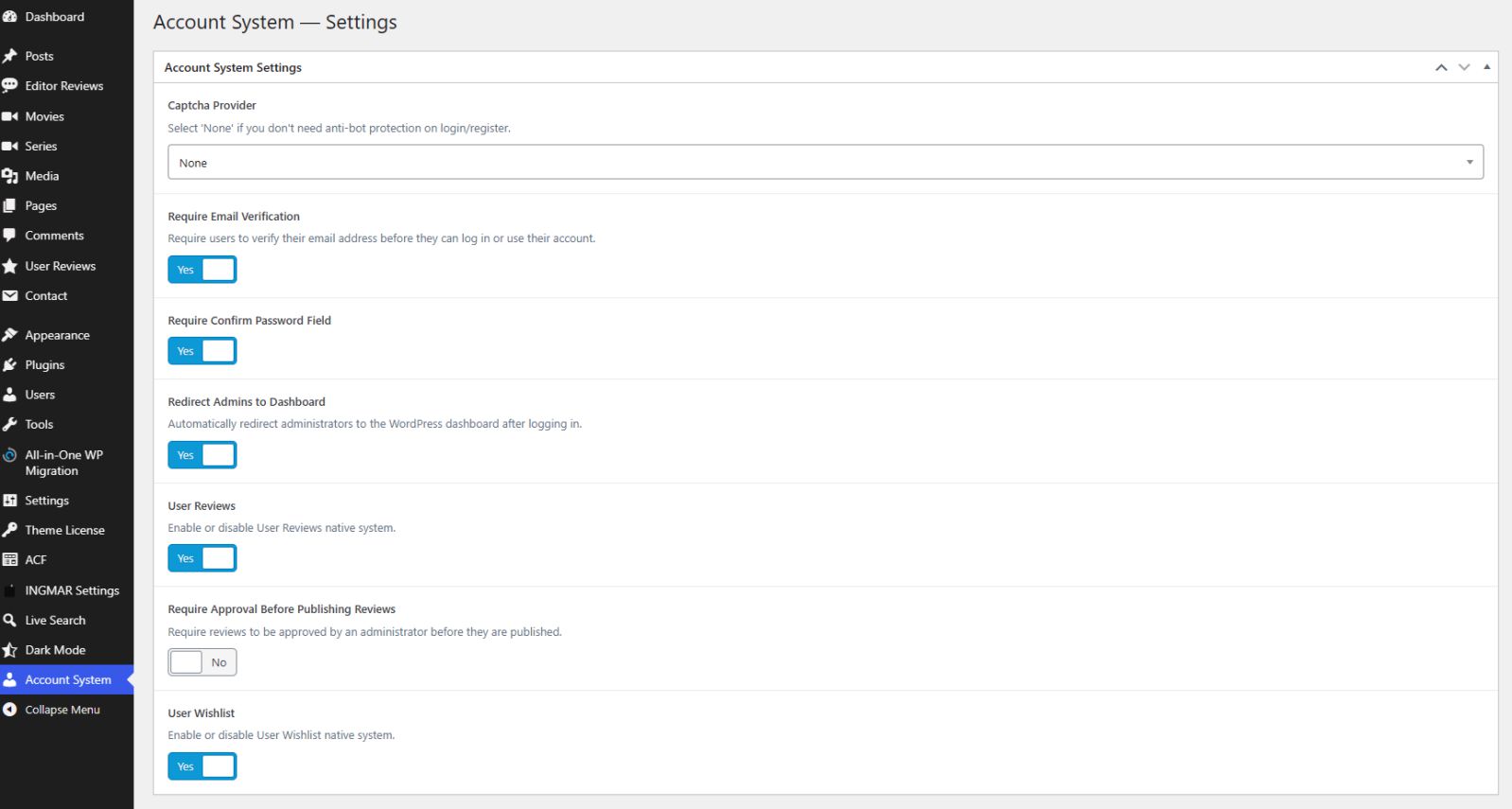The height and width of the screenshot is (809, 1512).
Task: Open the Movies menu
Action: click(44, 116)
